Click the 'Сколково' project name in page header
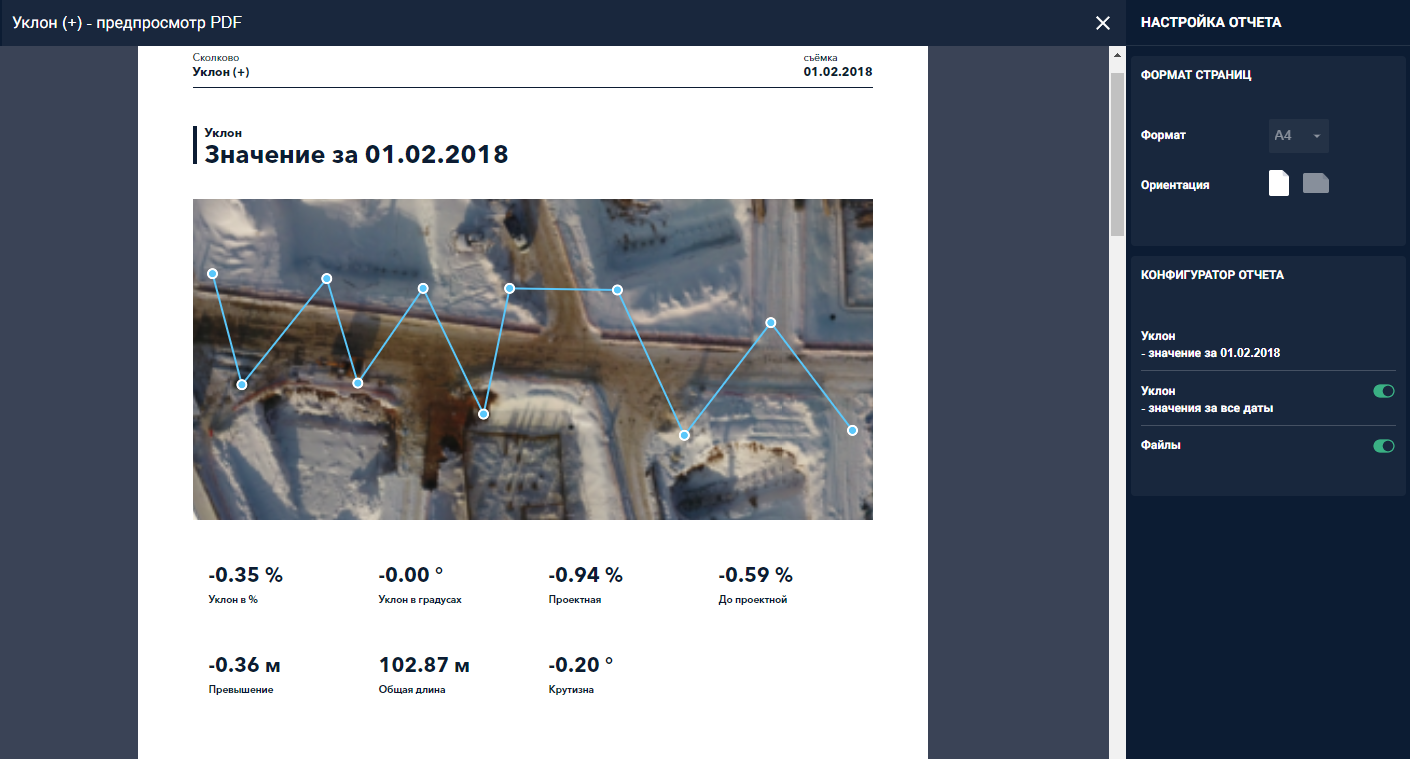The width and height of the screenshot is (1410, 759). pyautogui.click(x=216, y=58)
